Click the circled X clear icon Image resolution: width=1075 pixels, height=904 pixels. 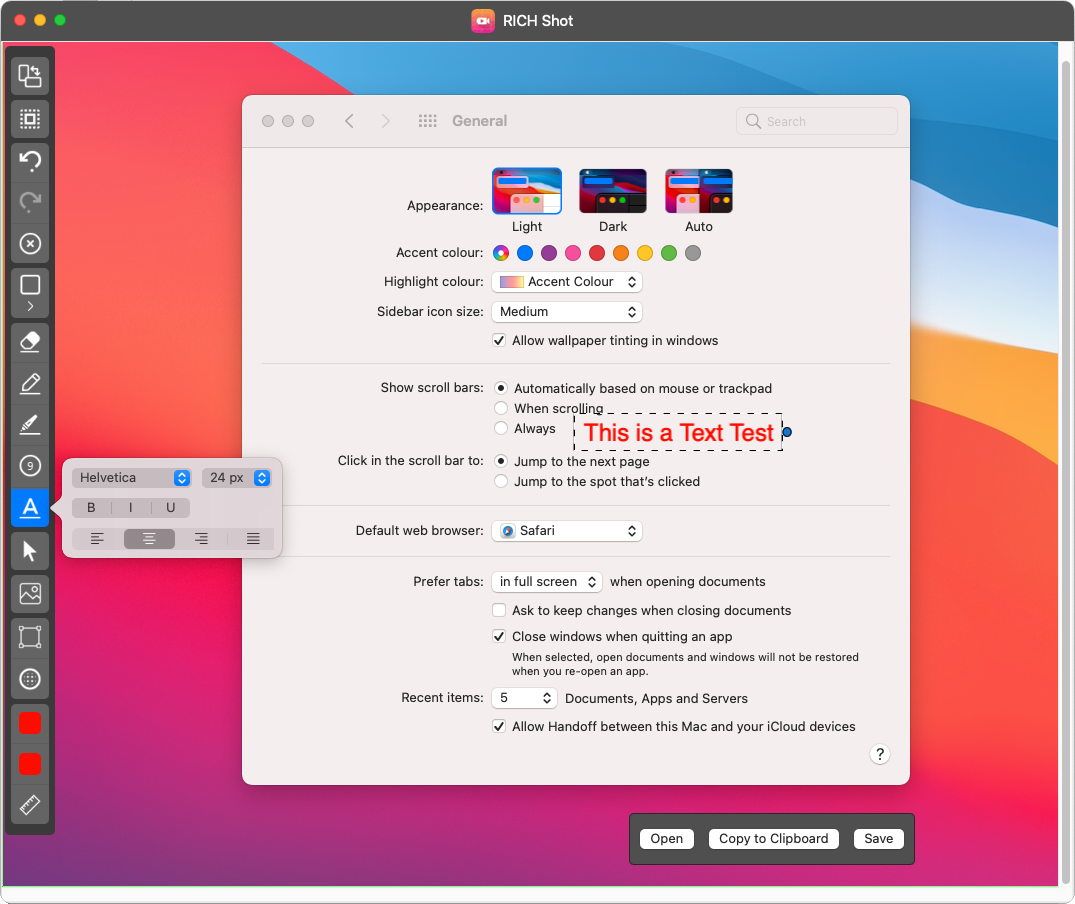29,244
